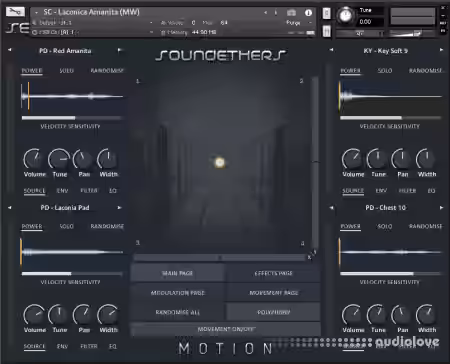Screen dimensions: 450x364
Task: Toggle MOVEMENT ON/OFF button
Action: 226,329
